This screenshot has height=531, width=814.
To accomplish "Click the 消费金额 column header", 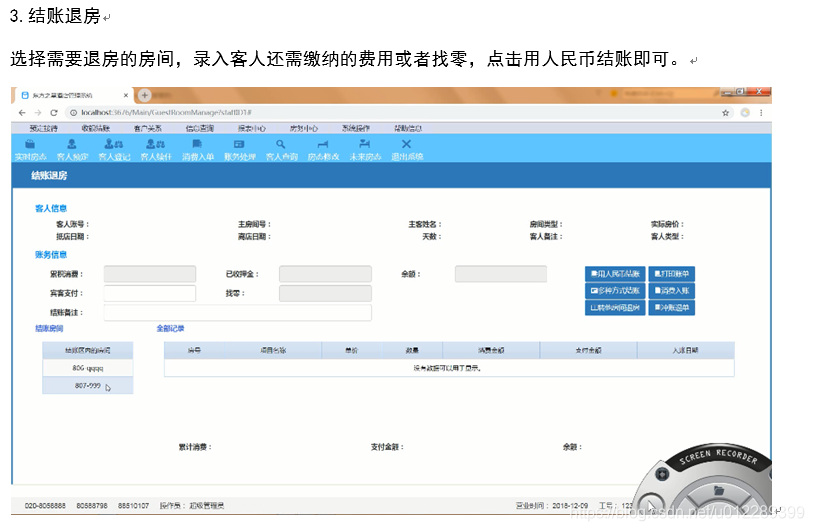I will tap(491, 350).
